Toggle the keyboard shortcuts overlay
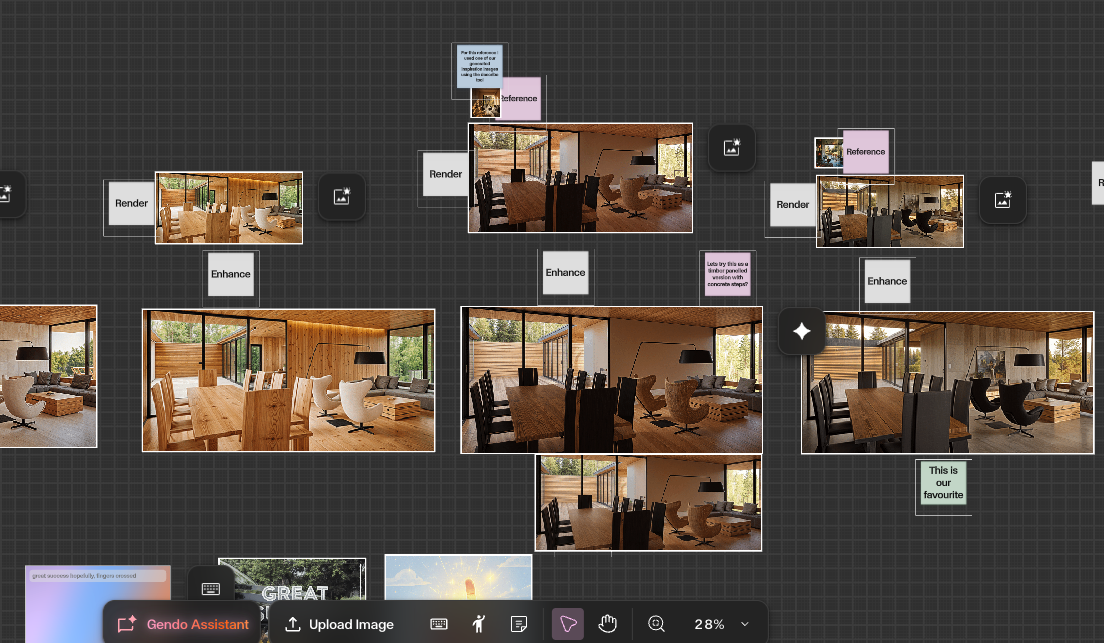Screen dimensions: 1104x643 coord(439,623)
